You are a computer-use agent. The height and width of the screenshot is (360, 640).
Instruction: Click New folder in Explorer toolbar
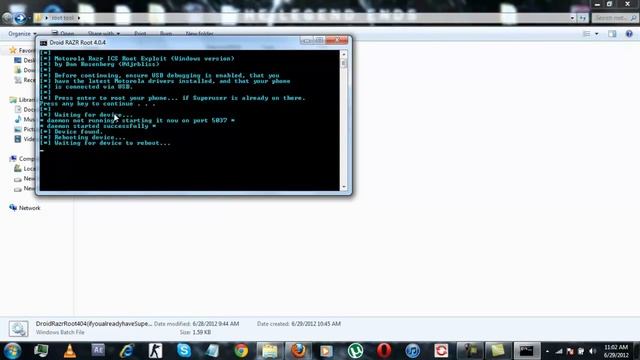click(200, 33)
